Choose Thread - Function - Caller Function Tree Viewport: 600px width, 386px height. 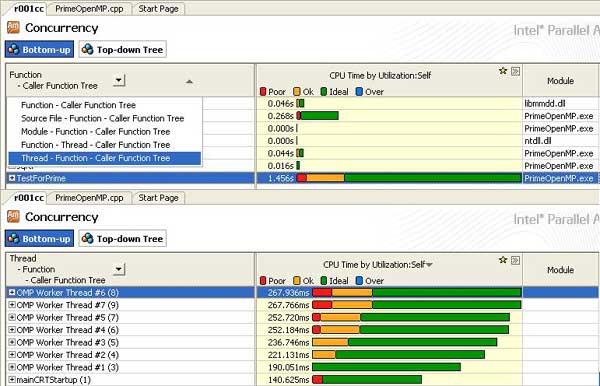point(104,158)
